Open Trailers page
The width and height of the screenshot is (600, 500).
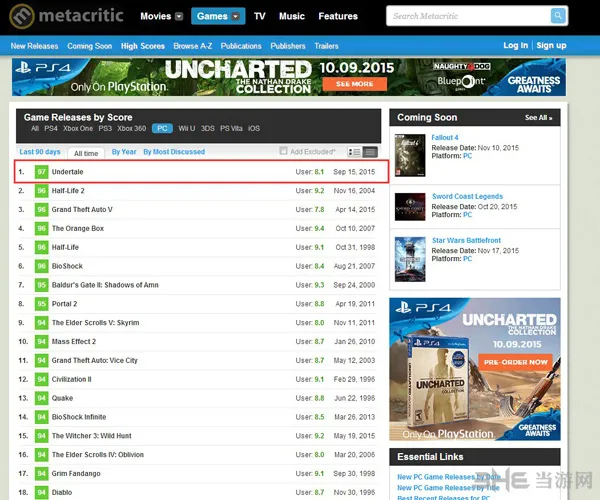(x=326, y=46)
